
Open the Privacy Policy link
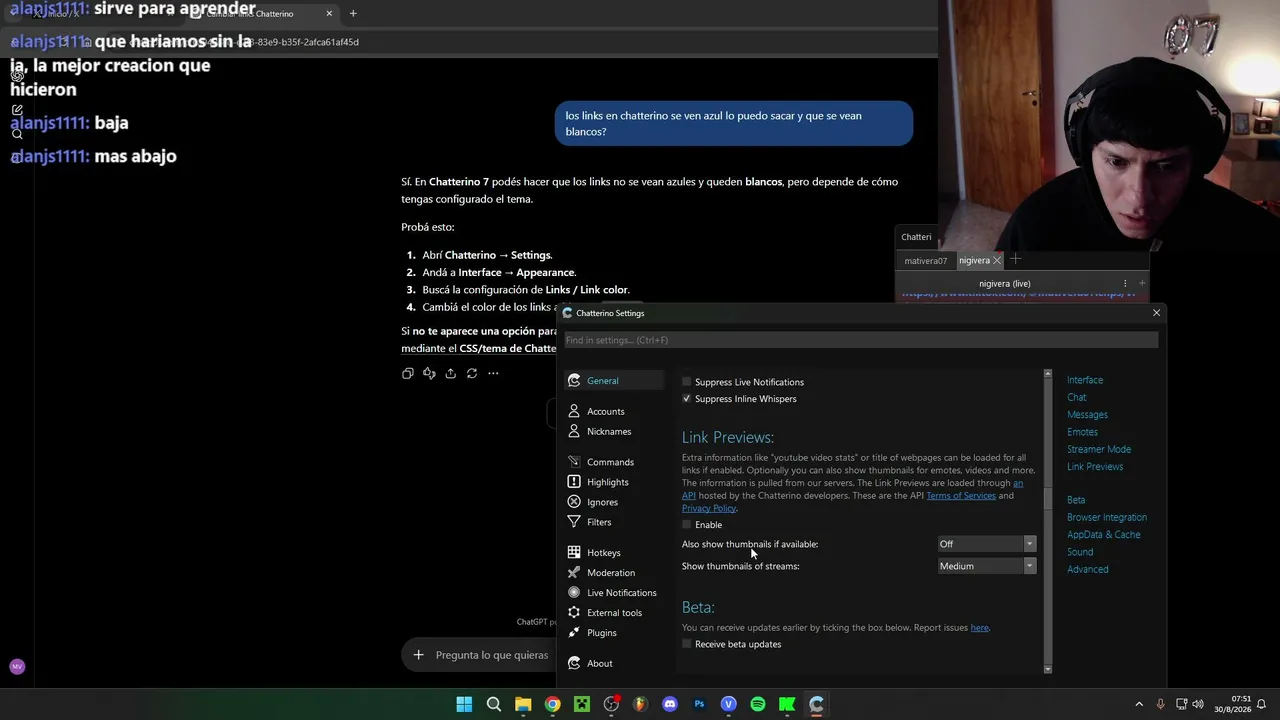(x=709, y=509)
